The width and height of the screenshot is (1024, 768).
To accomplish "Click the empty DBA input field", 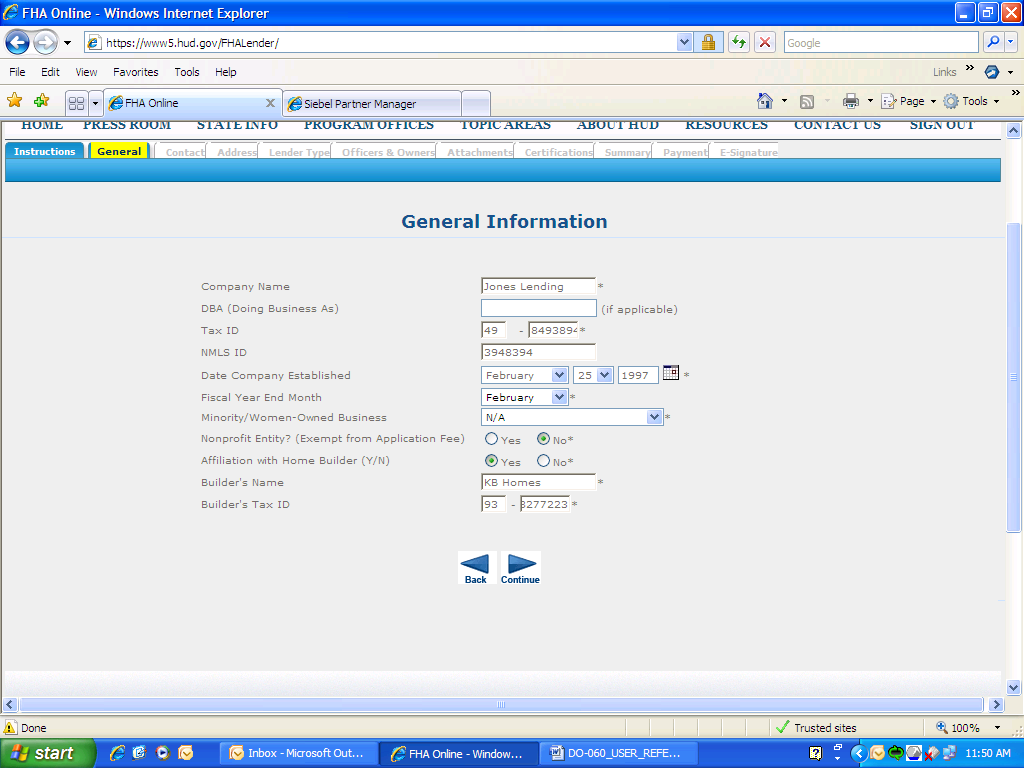I will (x=538, y=308).
